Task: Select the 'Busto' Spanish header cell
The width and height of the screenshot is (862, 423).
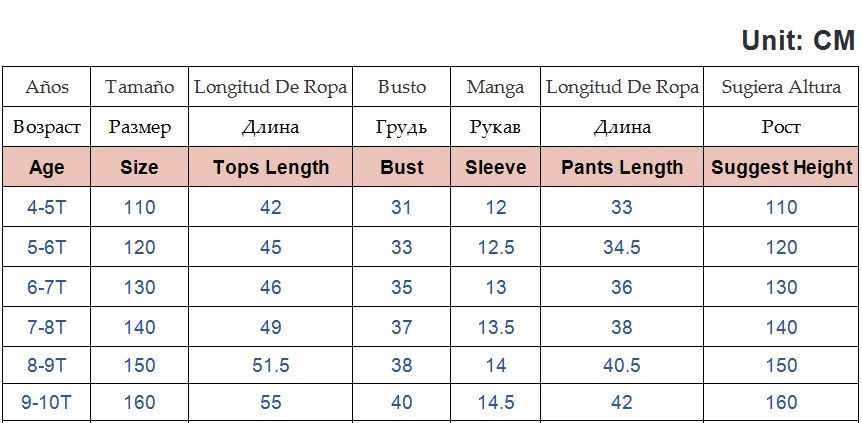Action: tap(402, 87)
